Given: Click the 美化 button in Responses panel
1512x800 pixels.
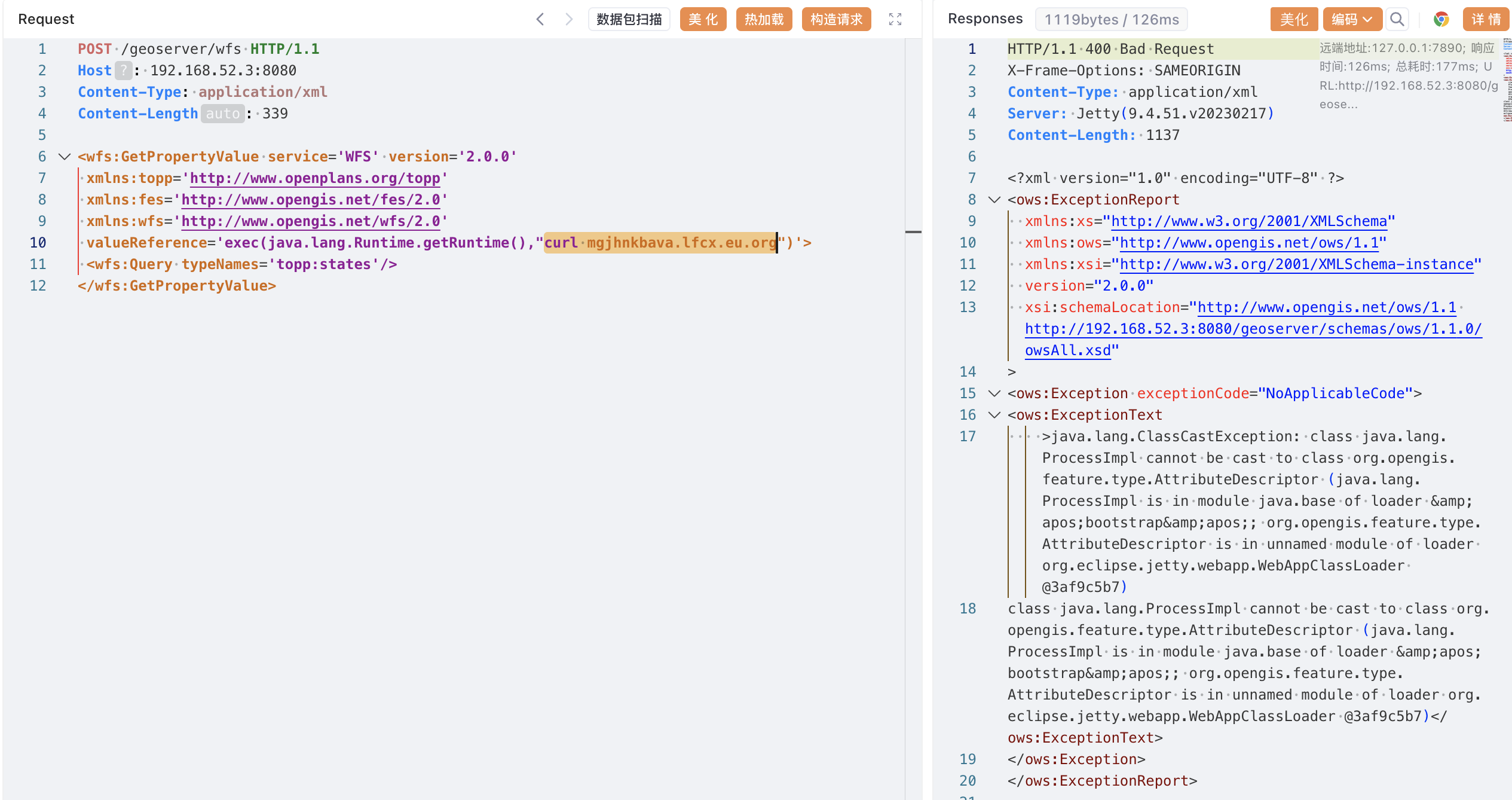Looking at the screenshot, I should click(1293, 19).
